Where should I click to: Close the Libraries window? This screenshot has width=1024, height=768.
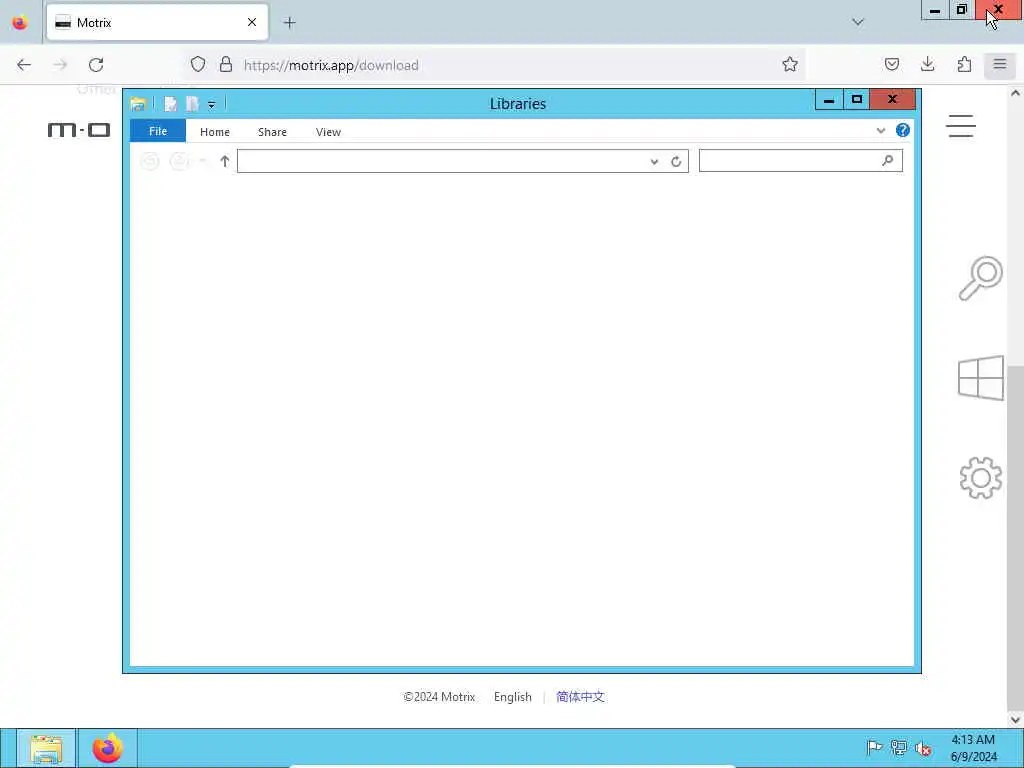click(x=892, y=100)
